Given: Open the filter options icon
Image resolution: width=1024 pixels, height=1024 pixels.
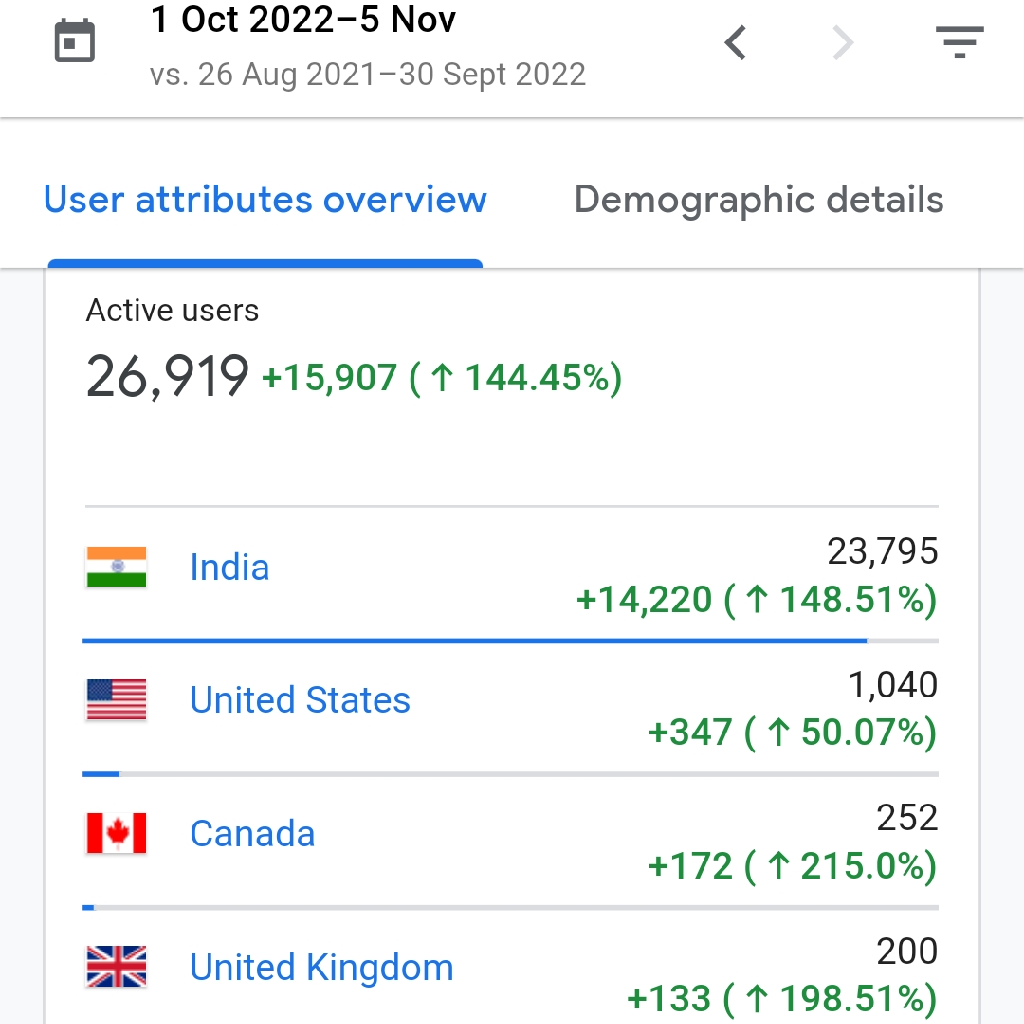Looking at the screenshot, I should click(959, 43).
